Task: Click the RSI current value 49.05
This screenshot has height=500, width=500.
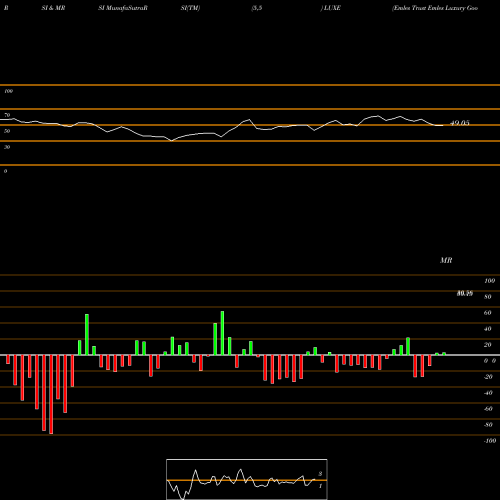Action: (460, 123)
